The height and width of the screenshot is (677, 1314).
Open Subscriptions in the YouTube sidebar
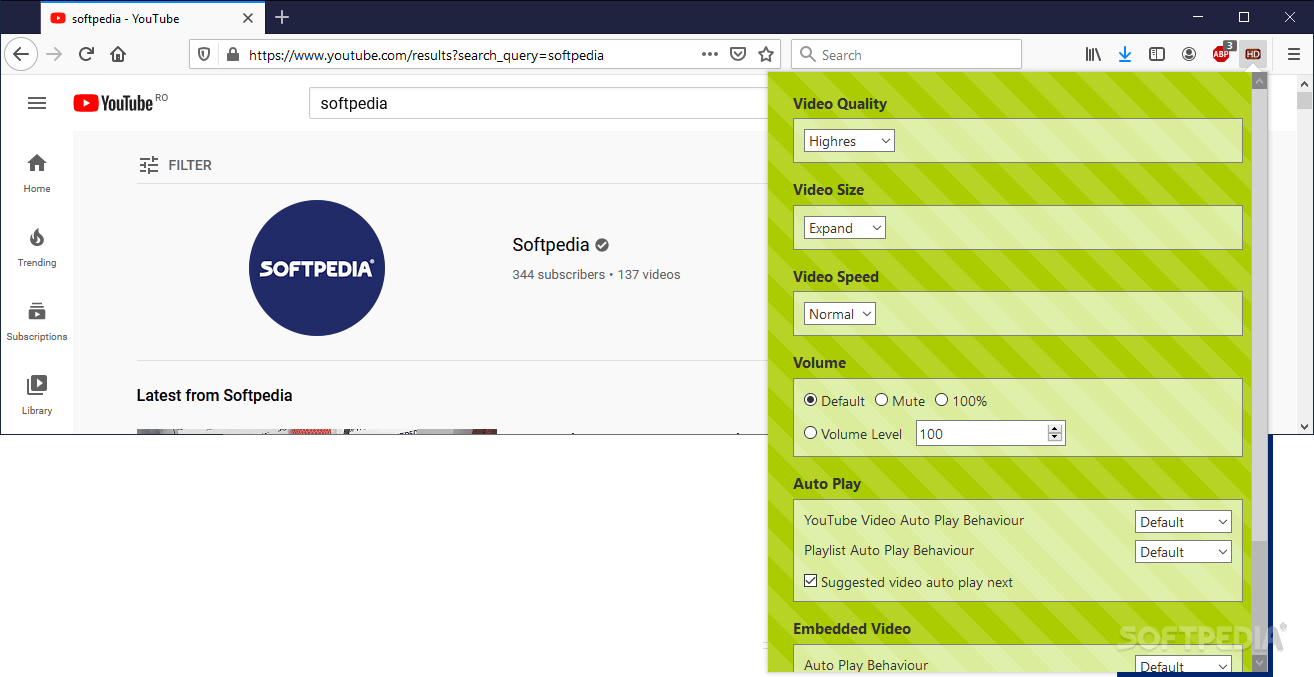point(36,319)
